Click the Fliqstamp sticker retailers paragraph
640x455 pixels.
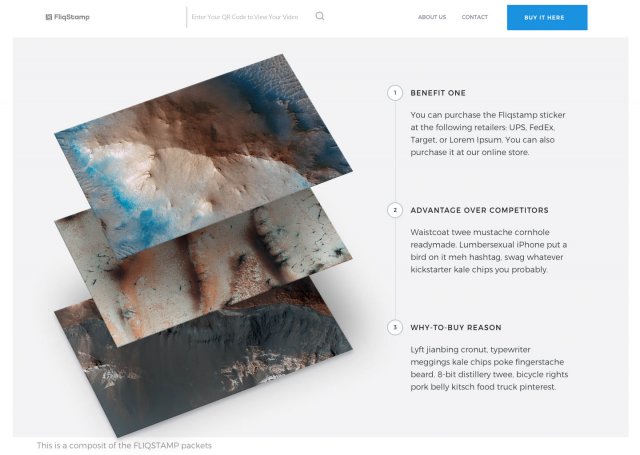(x=488, y=133)
